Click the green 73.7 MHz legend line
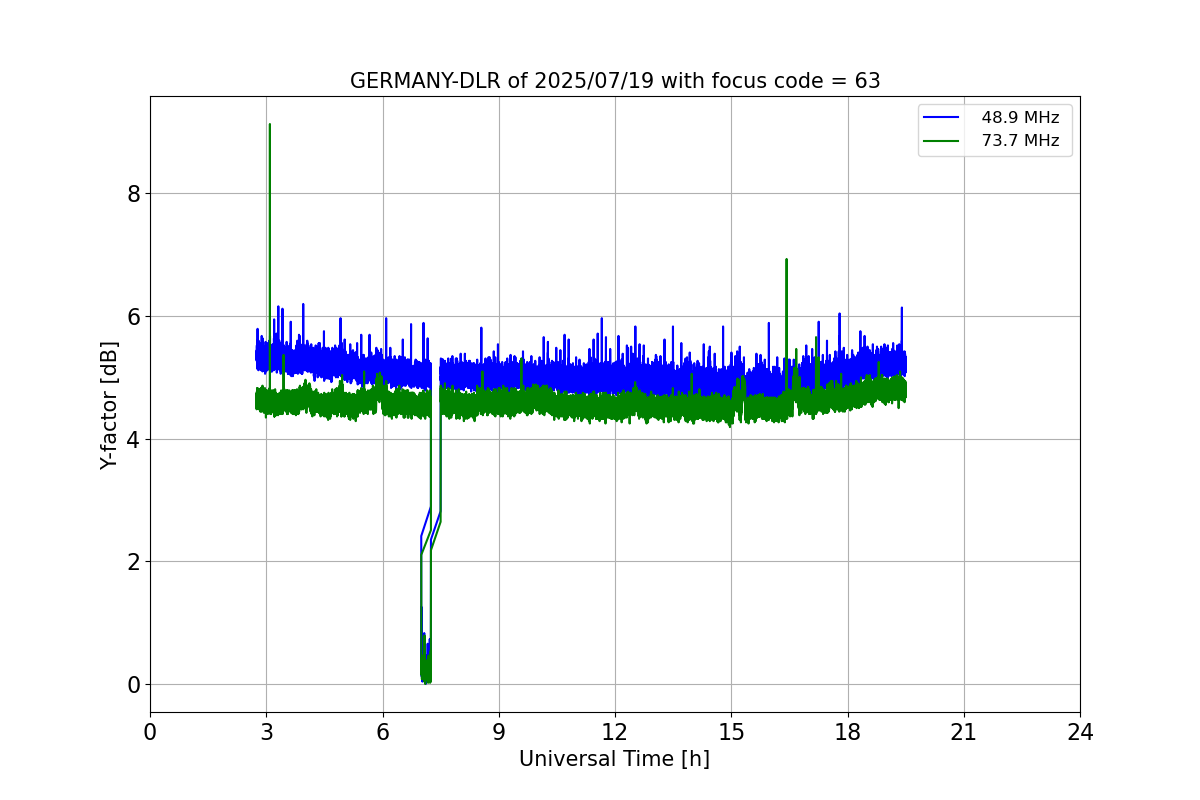Viewport: 1200px width, 800px height. click(x=943, y=141)
